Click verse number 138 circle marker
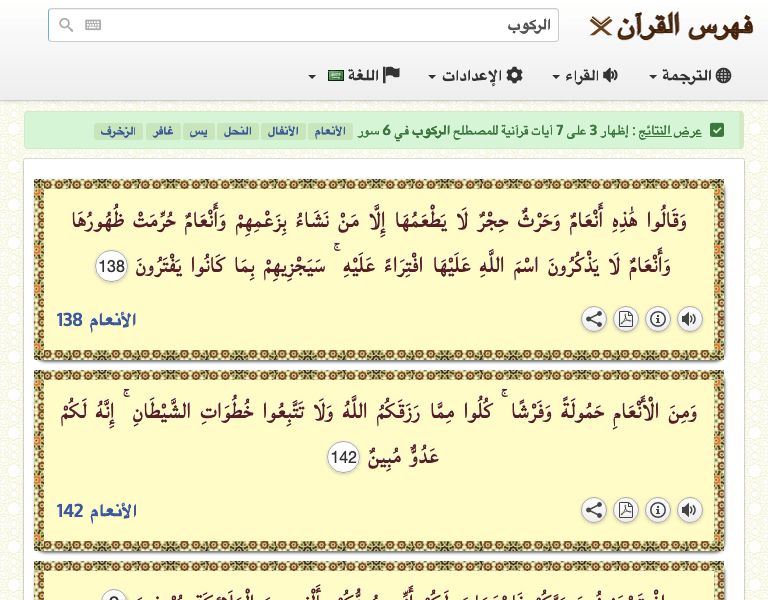This screenshot has height=600, width=768. 112,266
